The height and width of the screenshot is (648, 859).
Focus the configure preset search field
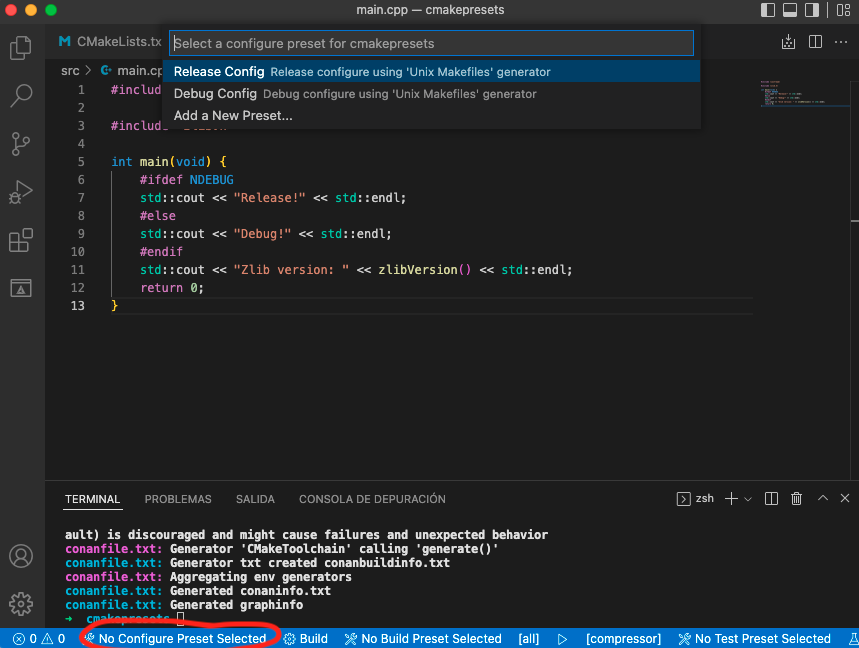(432, 43)
